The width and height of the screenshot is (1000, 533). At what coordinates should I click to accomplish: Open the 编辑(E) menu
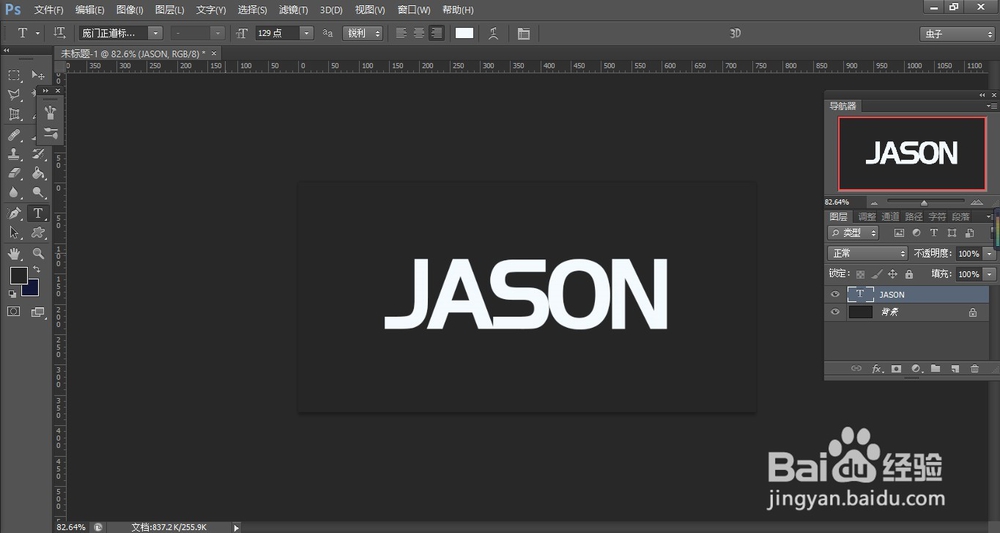pos(90,10)
